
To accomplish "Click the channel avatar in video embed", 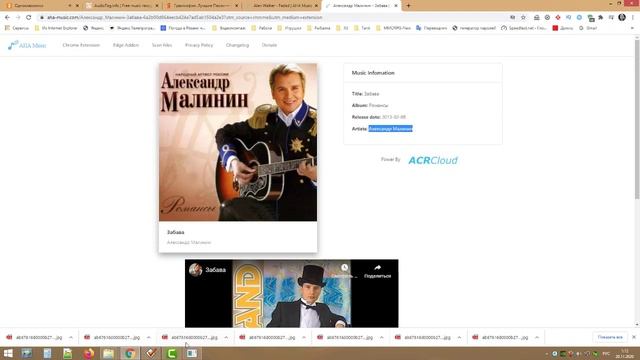I will click(x=196, y=270).
